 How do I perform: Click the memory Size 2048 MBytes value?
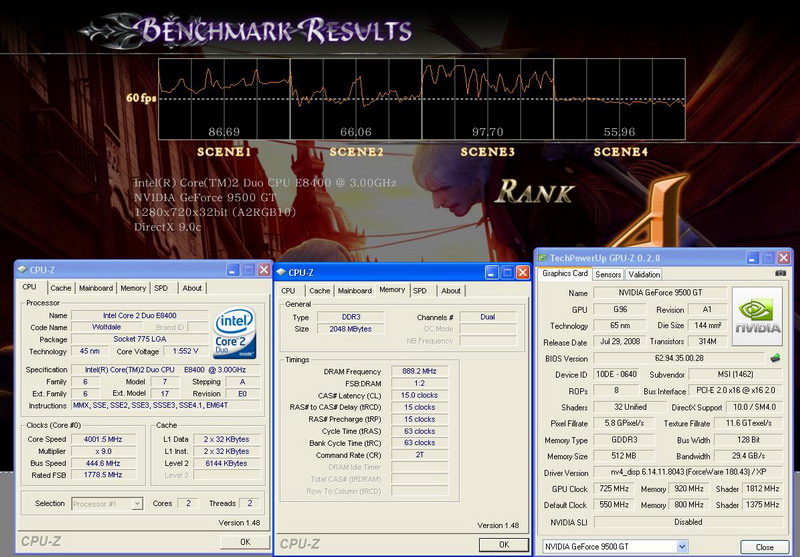(x=351, y=329)
